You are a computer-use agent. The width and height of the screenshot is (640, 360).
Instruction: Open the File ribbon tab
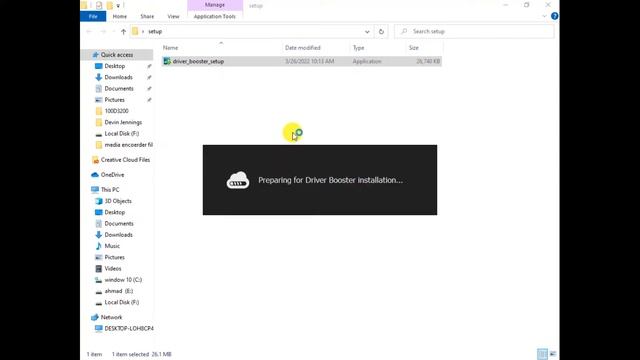point(93,16)
